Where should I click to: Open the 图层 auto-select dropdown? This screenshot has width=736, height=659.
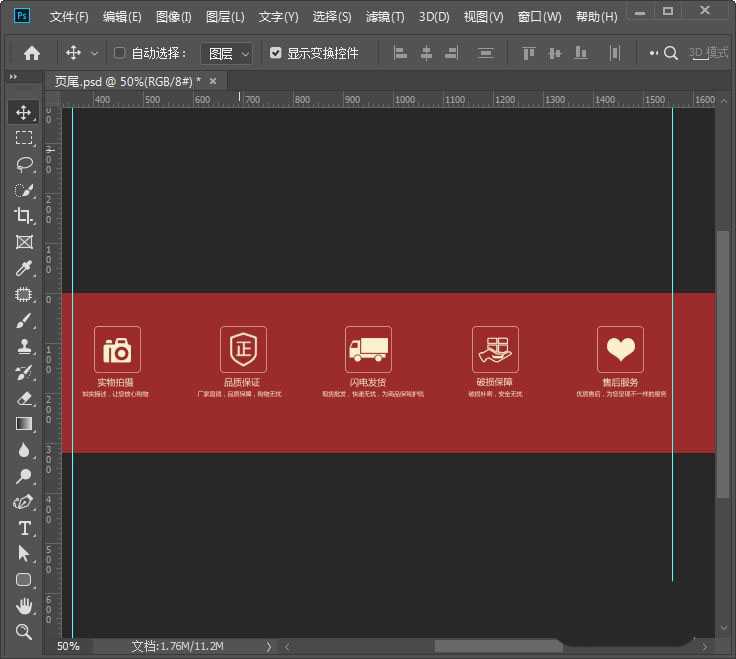coord(227,53)
